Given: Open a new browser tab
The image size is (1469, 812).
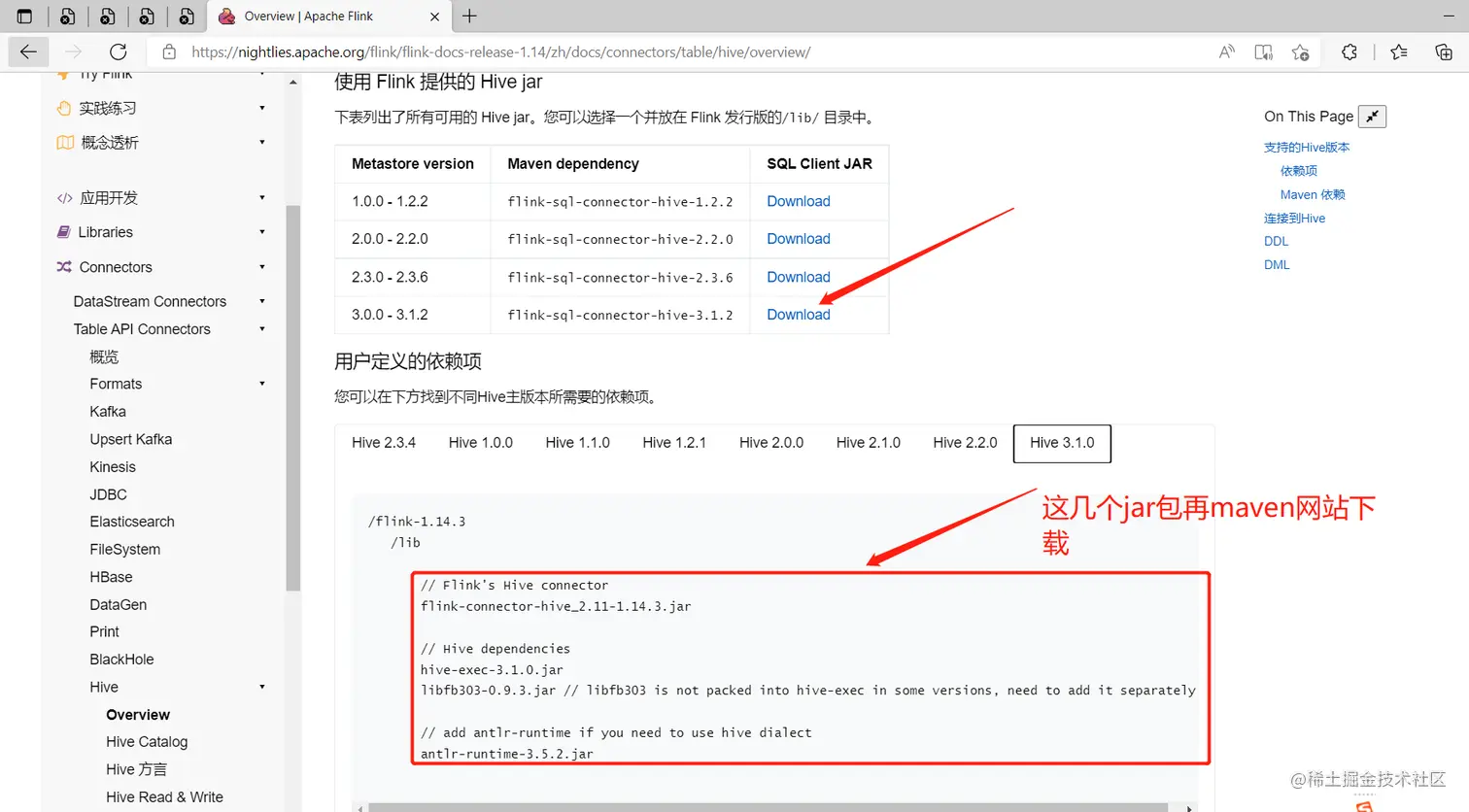Looking at the screenshot, I should pos(469,16).
